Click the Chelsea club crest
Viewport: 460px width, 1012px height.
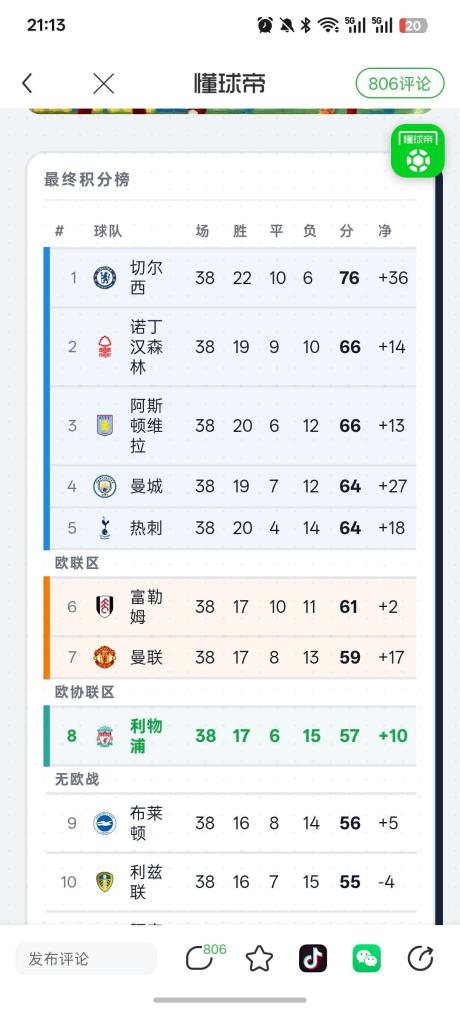tap(105, 278)
